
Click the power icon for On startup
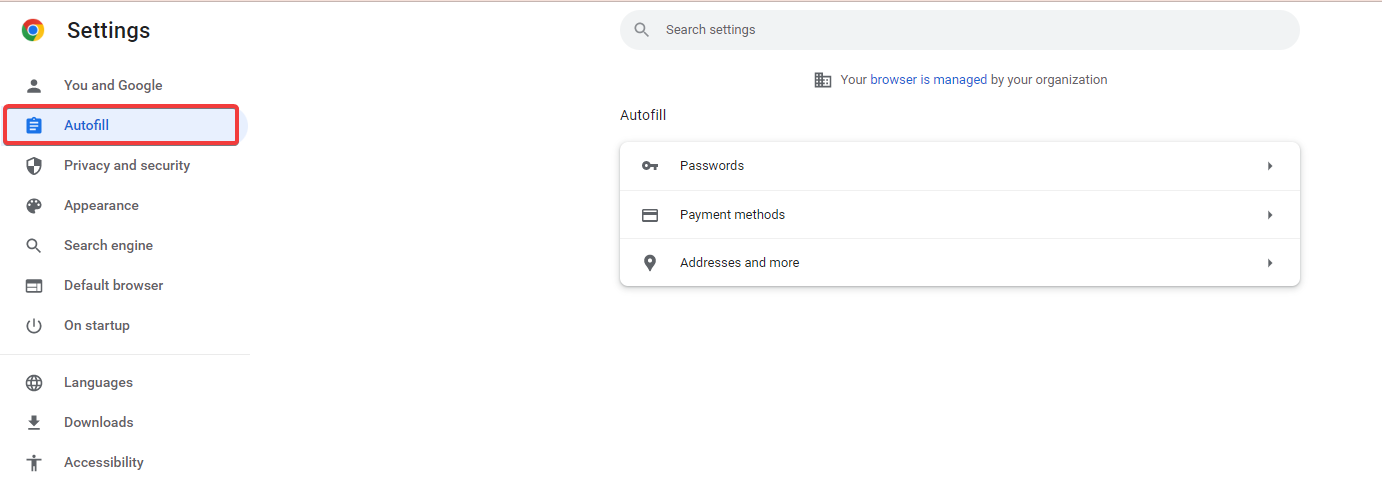click(x=34, y=325)
